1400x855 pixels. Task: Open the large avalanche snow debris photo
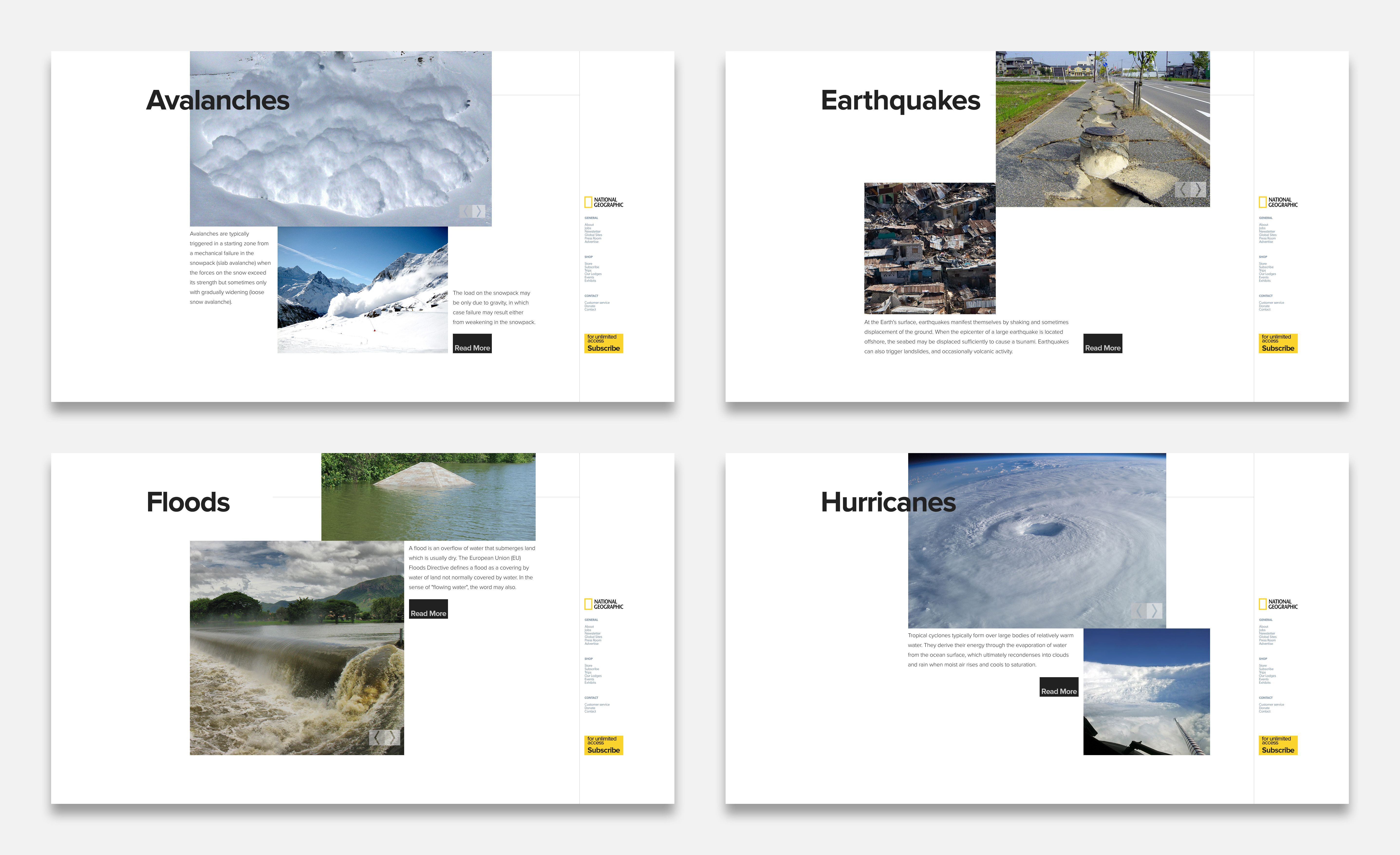tap(341, 139)
